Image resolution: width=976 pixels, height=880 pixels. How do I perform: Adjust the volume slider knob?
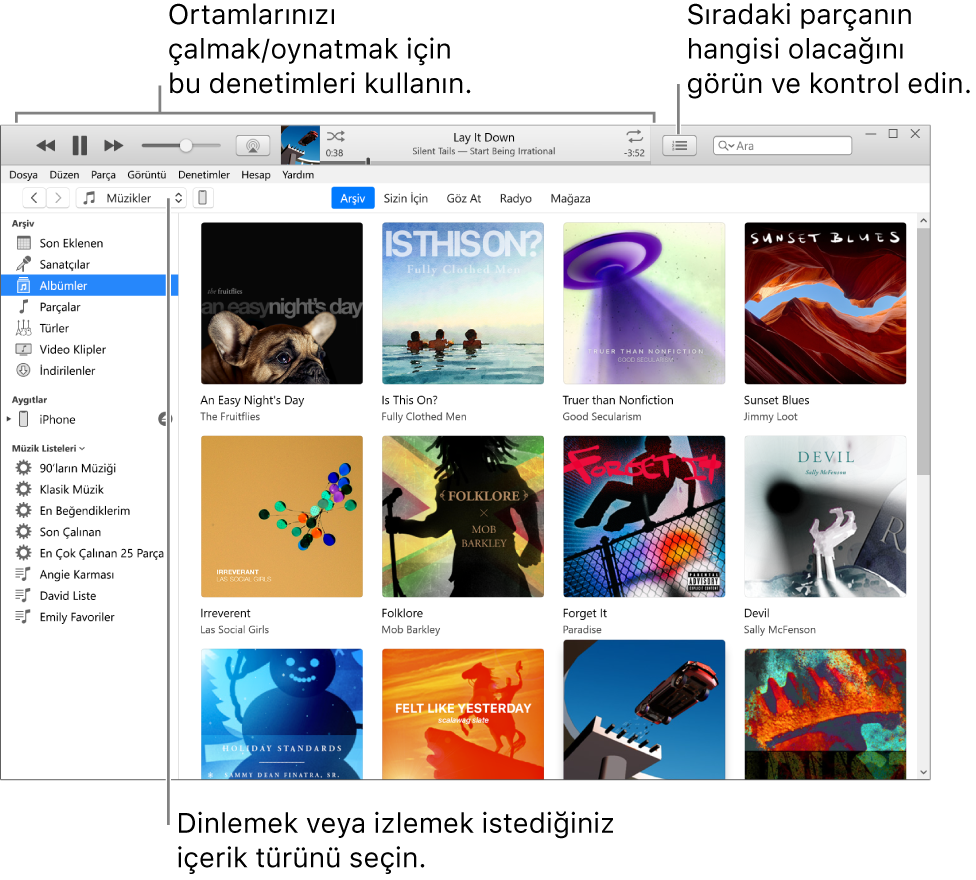pos(185,146)
